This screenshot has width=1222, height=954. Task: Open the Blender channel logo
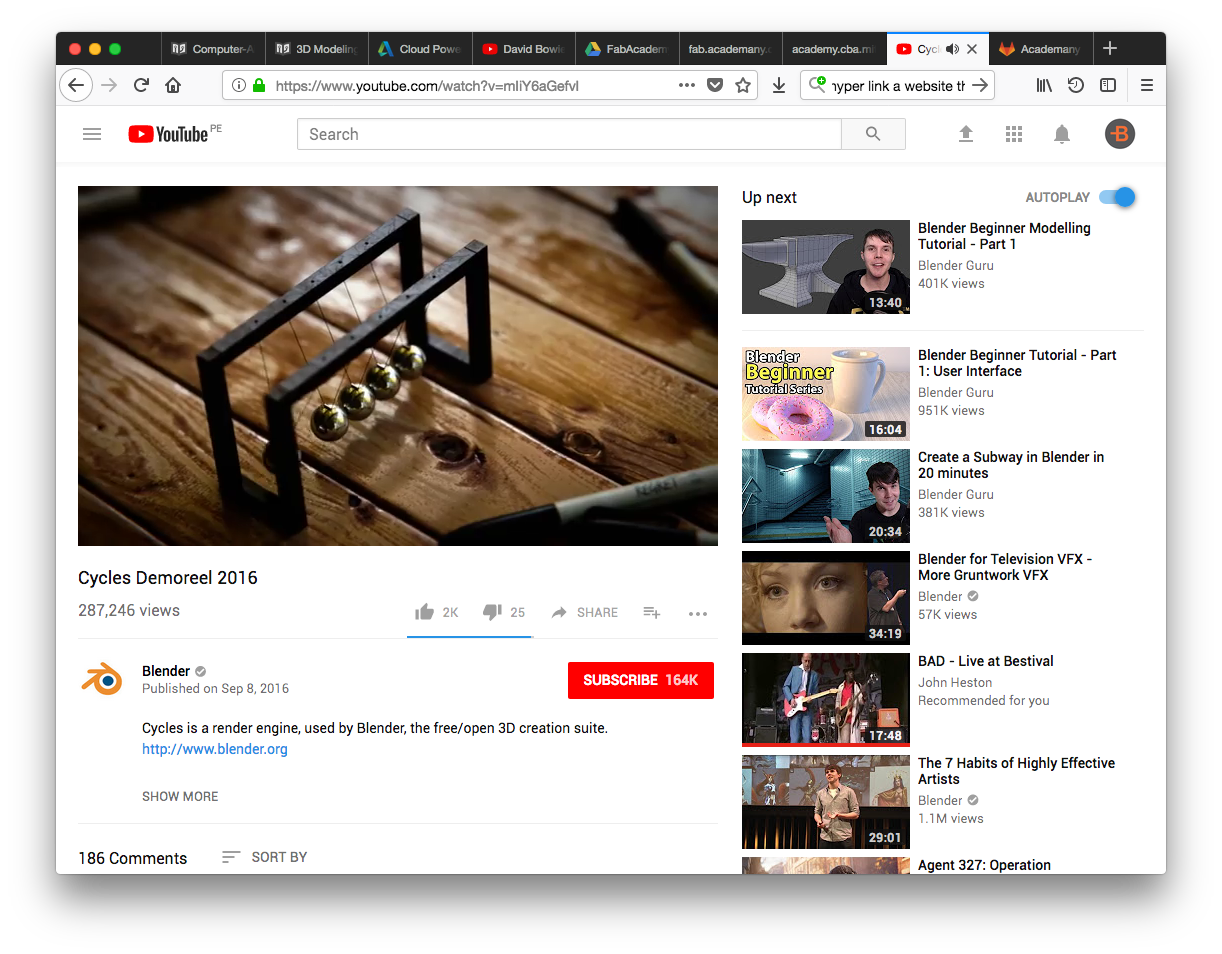click(x=101, y=680)
